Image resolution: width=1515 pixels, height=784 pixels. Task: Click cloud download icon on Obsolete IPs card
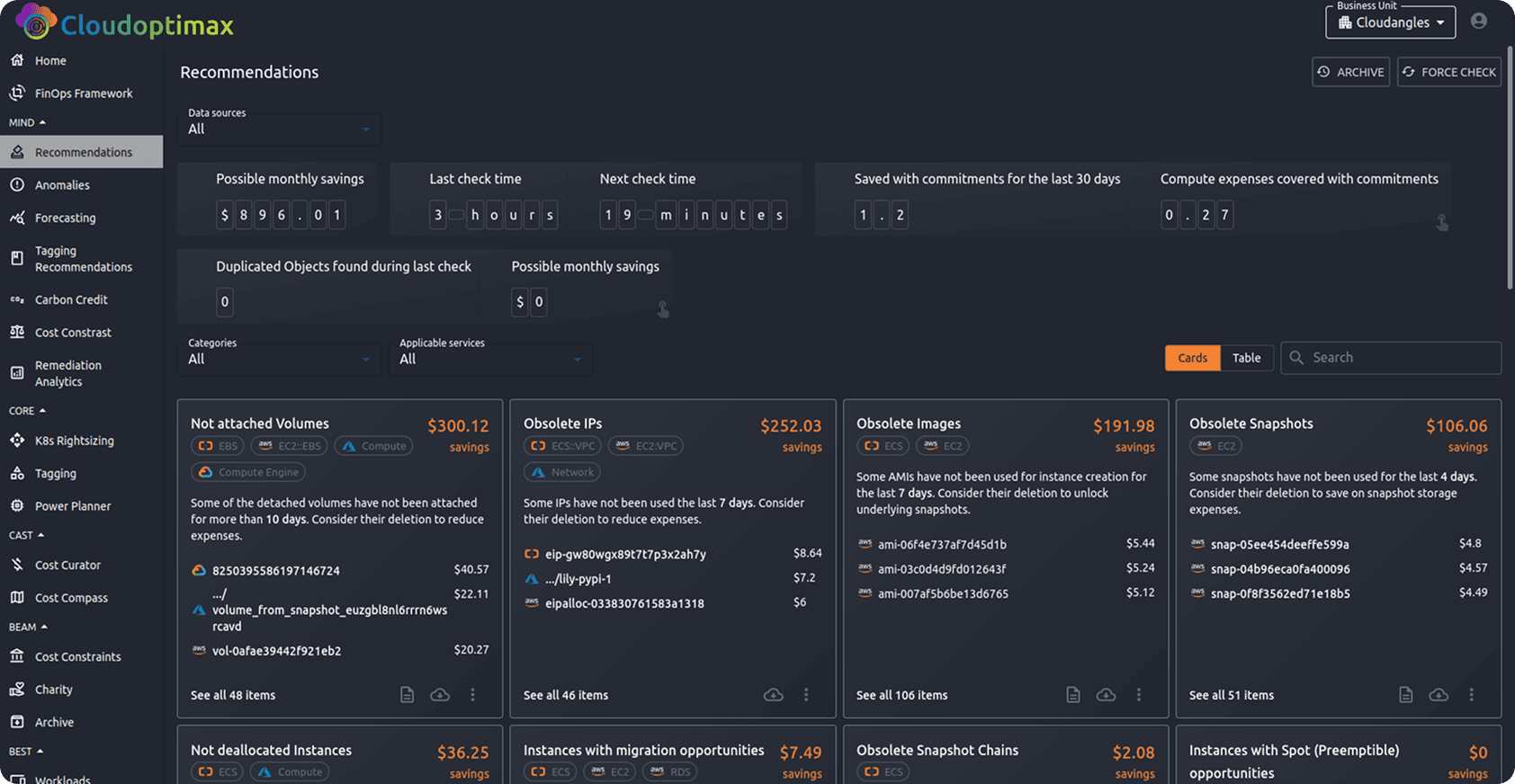(x=773, y=694)
